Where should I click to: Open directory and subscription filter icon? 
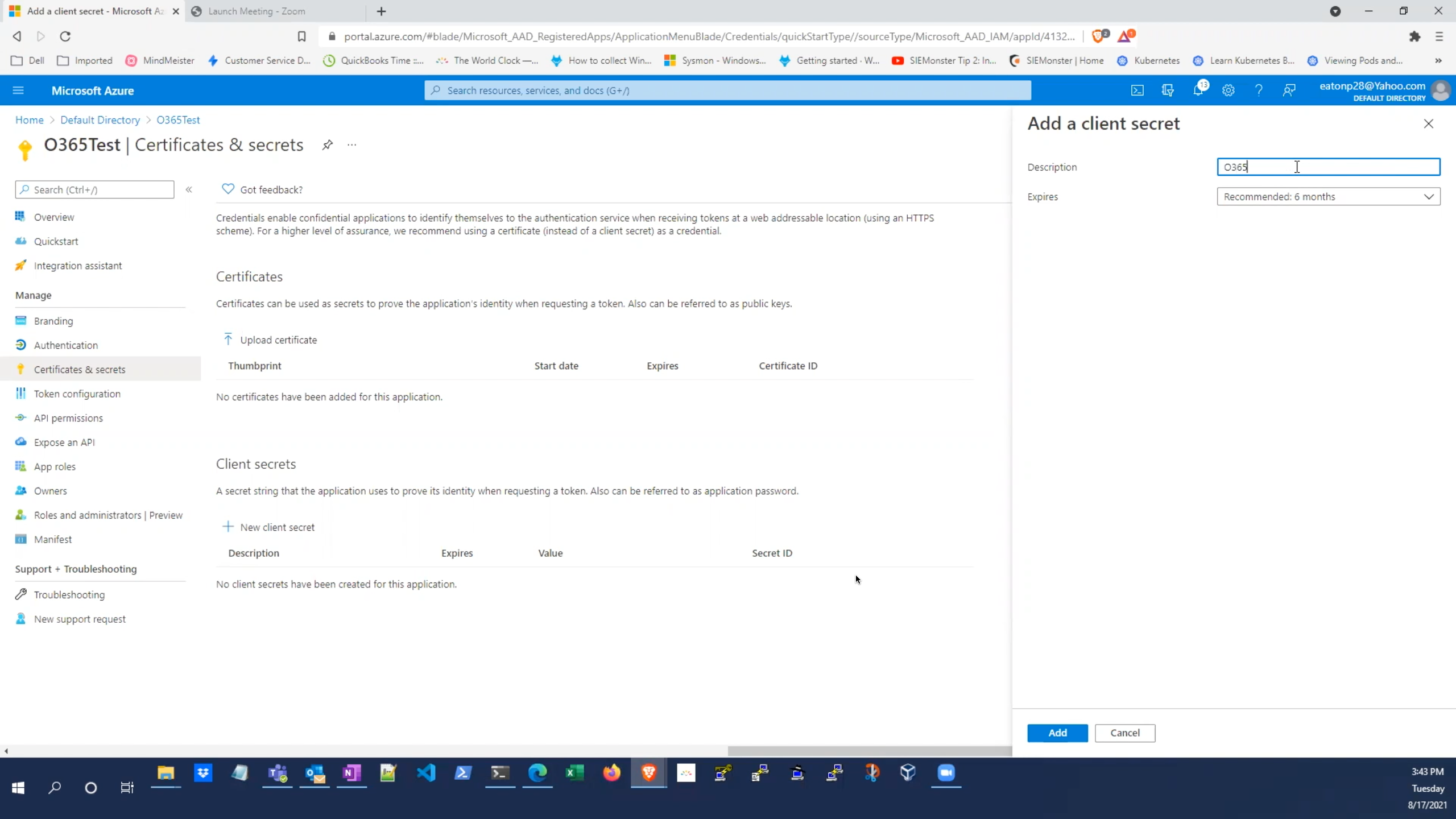click(1168, 90)
